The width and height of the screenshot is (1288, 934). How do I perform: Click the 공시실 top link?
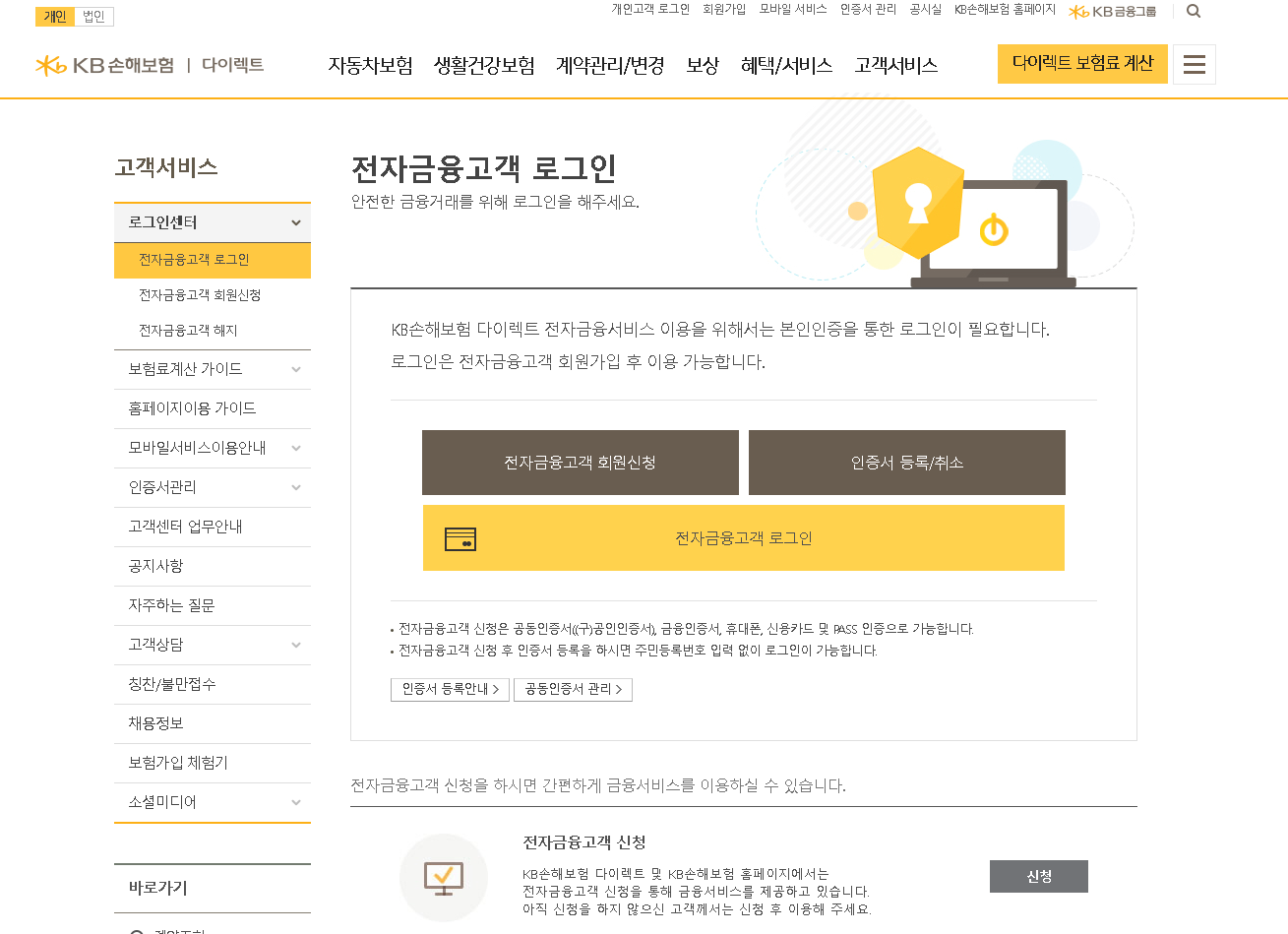coord(925,9)
